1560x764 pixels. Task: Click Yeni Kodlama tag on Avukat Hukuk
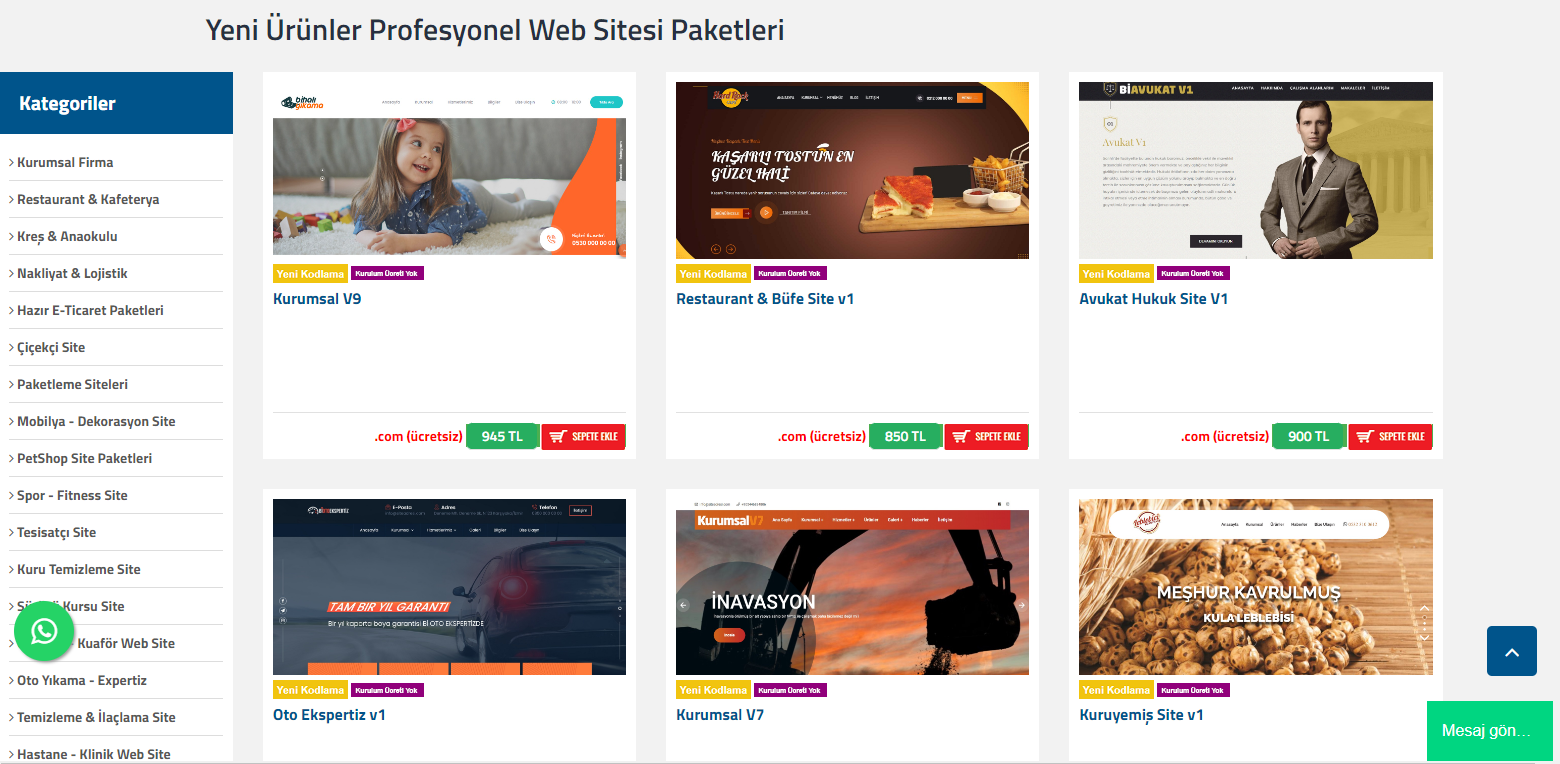click(x=1116, y=274)
